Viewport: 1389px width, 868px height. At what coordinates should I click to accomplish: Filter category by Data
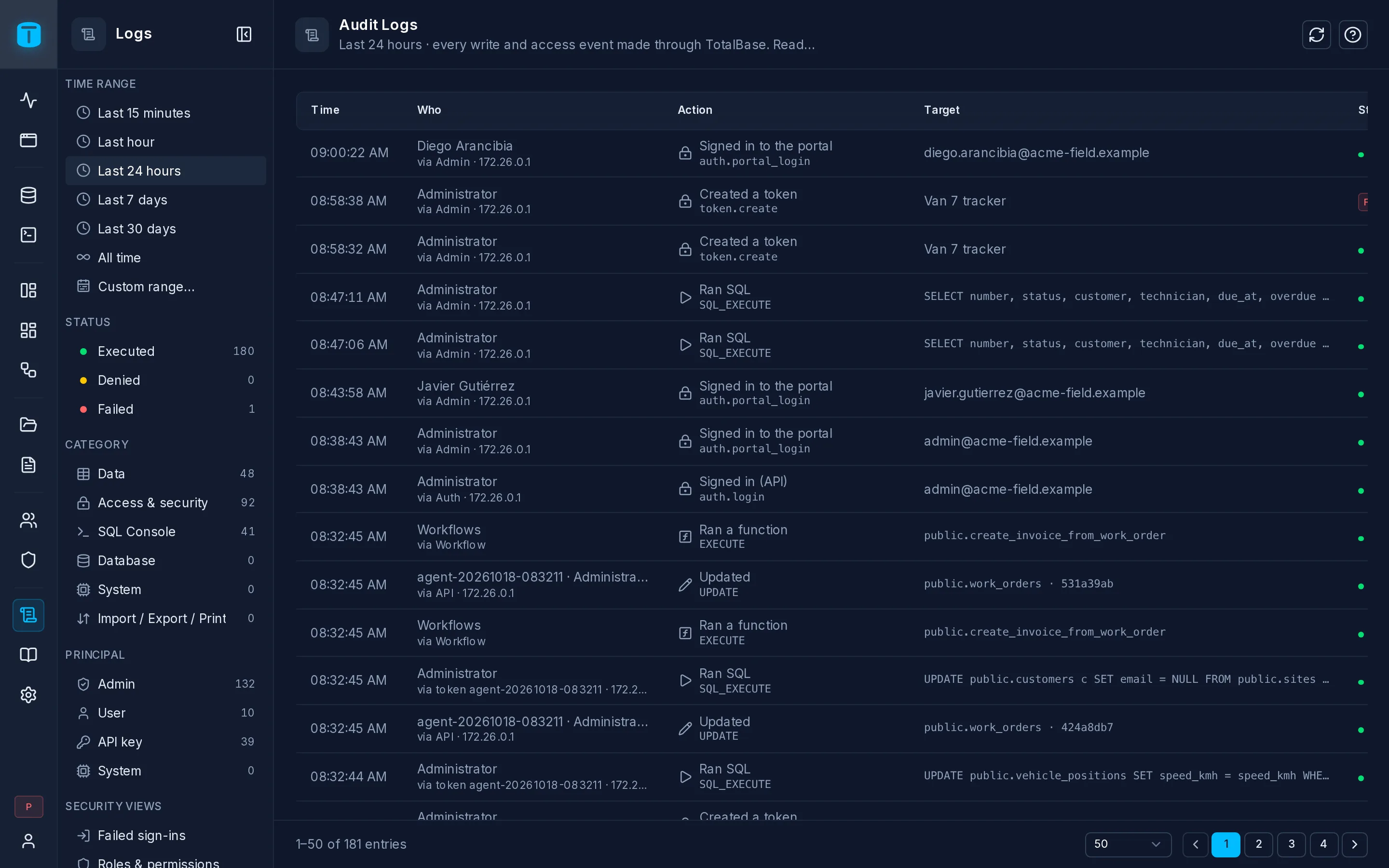(x=165, y=474)
